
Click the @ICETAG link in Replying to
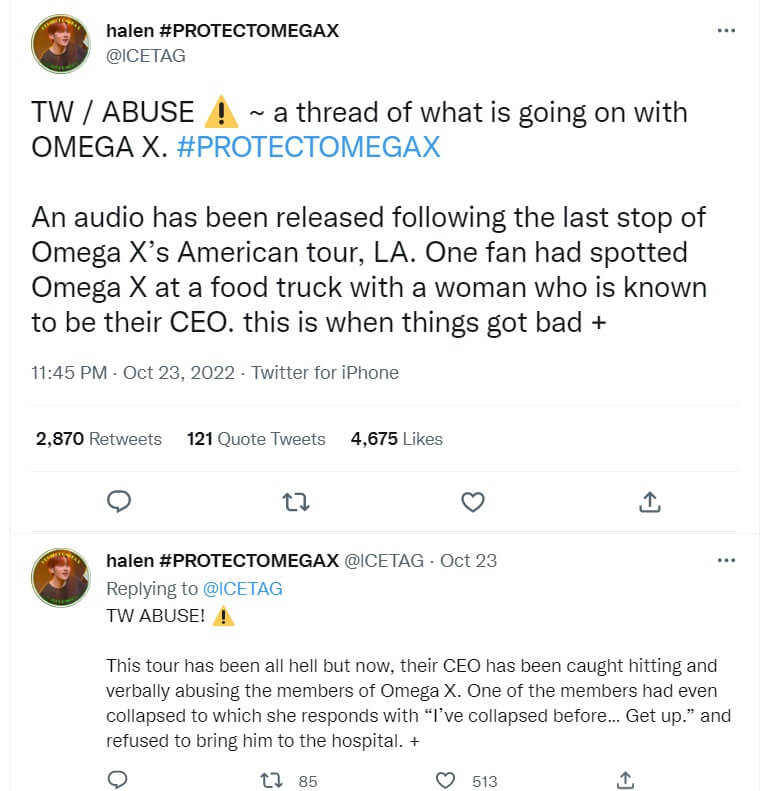click(243, 589)
